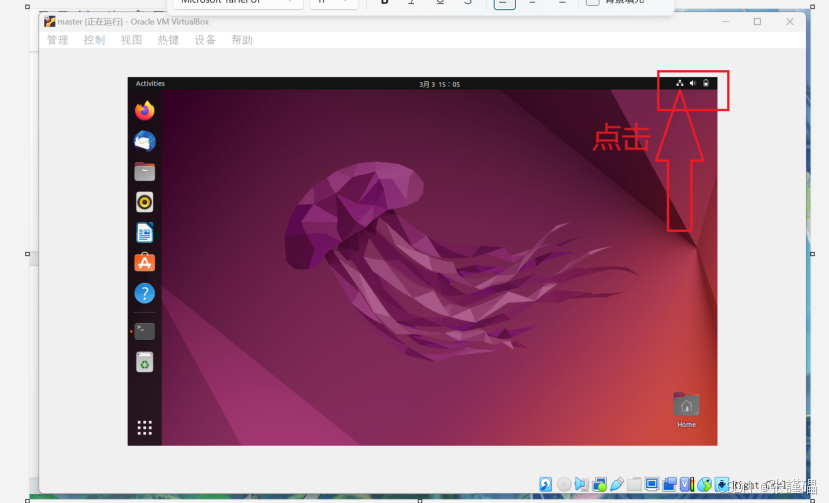The image size is (829, 503).
Task: Click VirtualBox display status icon
Action: click(x=652, y=484)
